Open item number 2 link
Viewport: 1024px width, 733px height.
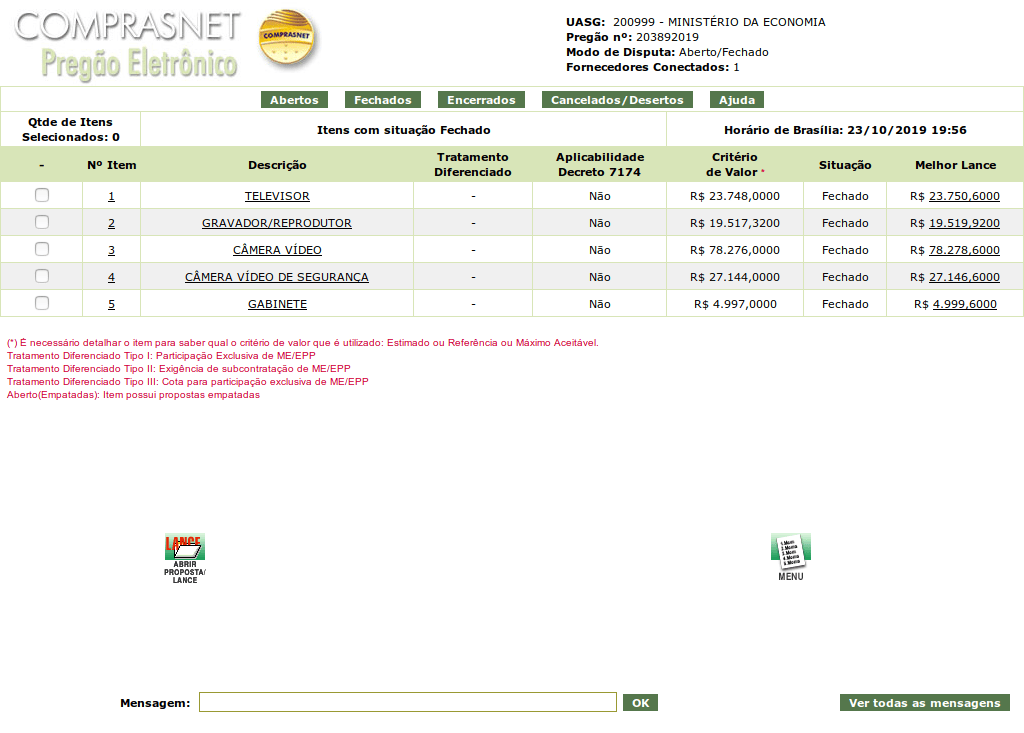point(112,223)
